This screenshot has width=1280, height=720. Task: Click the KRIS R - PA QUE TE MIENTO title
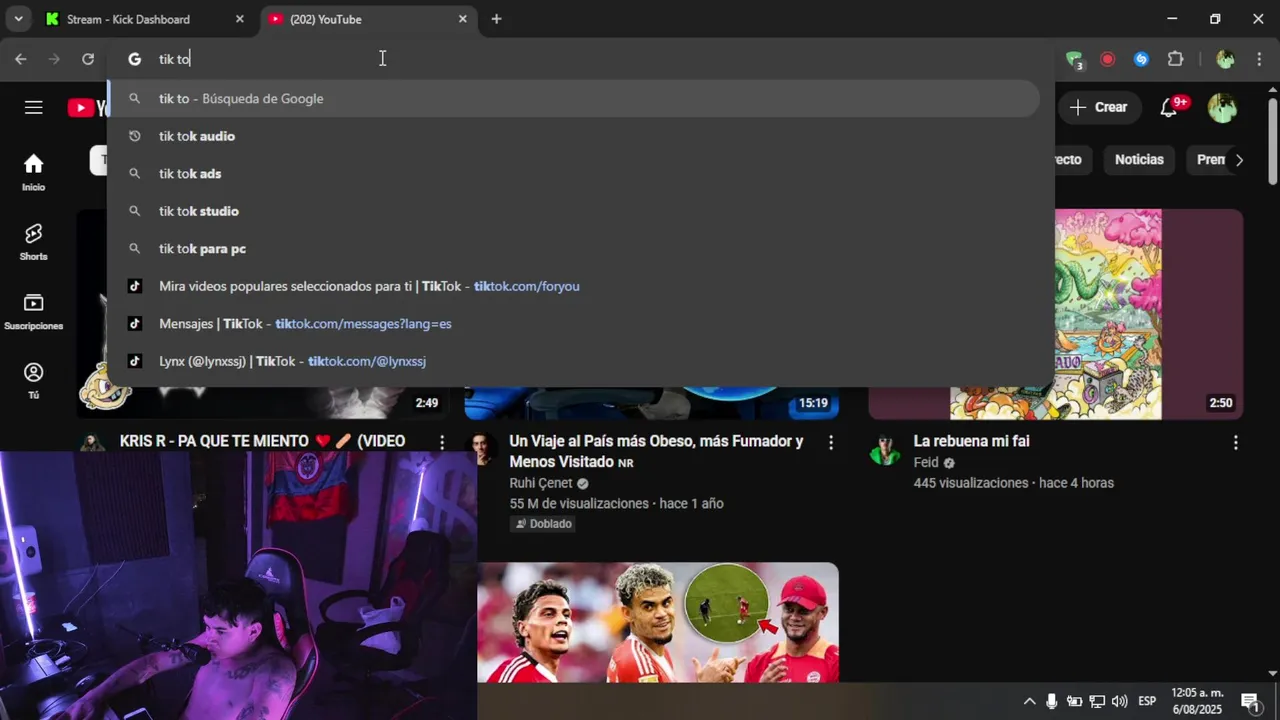(262, 441)
